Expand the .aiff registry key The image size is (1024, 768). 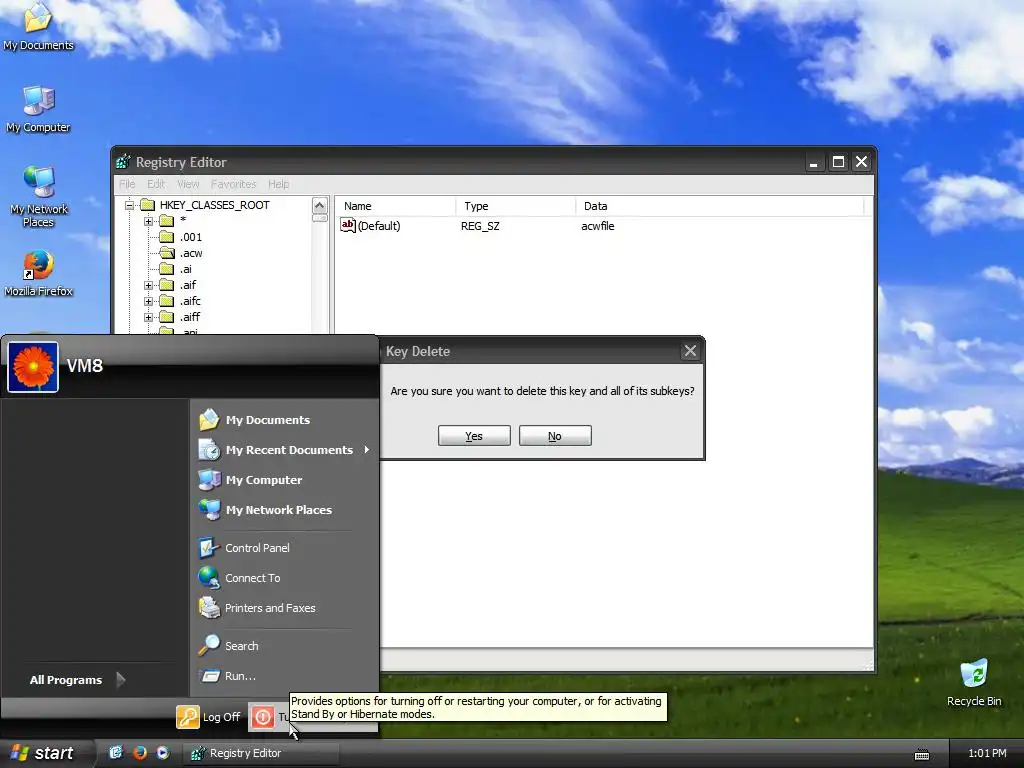tap(148, 317)
